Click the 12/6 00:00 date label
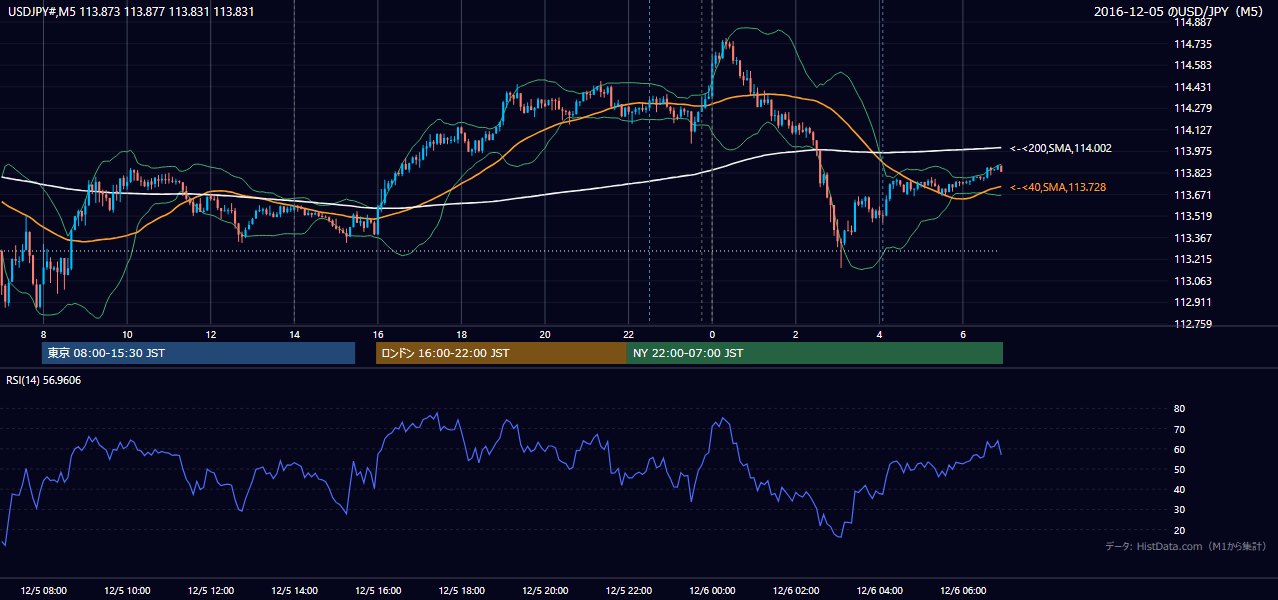 coord(713,591)
